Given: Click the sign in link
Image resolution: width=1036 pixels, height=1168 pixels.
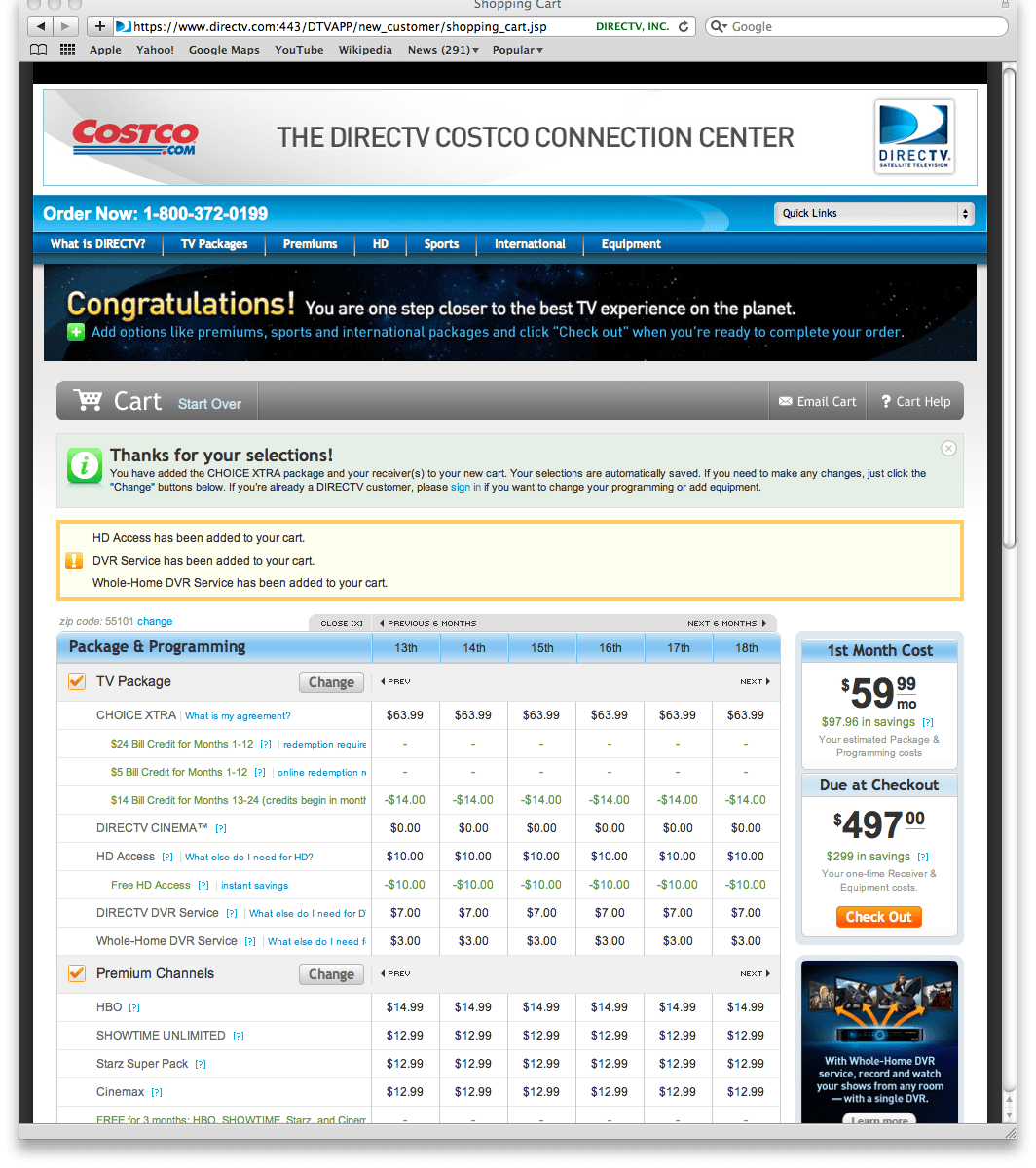Looking at the screenshot, I should pos(465,487).
